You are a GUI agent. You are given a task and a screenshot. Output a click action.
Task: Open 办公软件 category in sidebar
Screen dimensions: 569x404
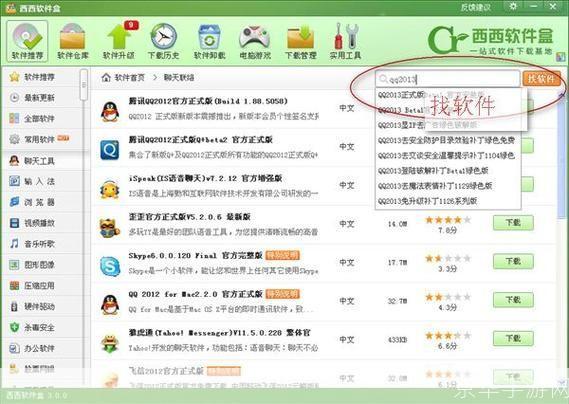point(40,348)
